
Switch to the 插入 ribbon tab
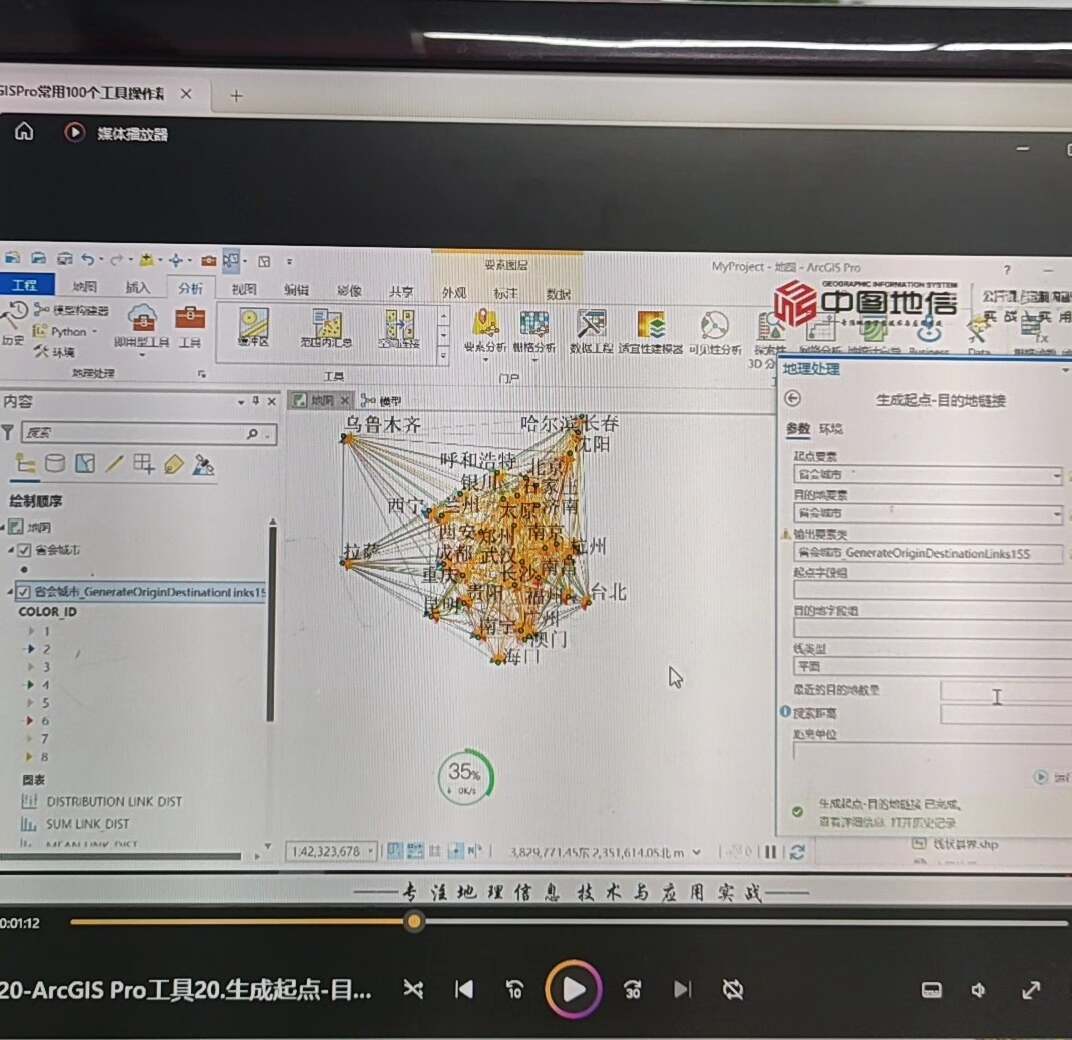click(137, 287)
